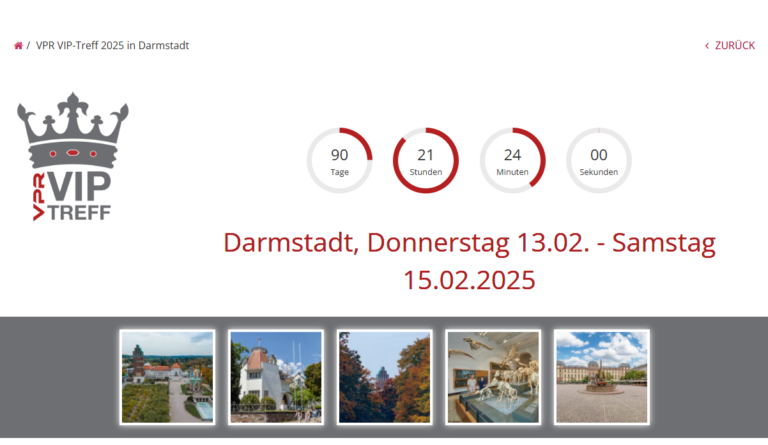The height and width of the screenshot is (445, 768).
Task: Click the 00 Sekunden countdown circle
Action: pyautogui.click(x=599, y=161)
